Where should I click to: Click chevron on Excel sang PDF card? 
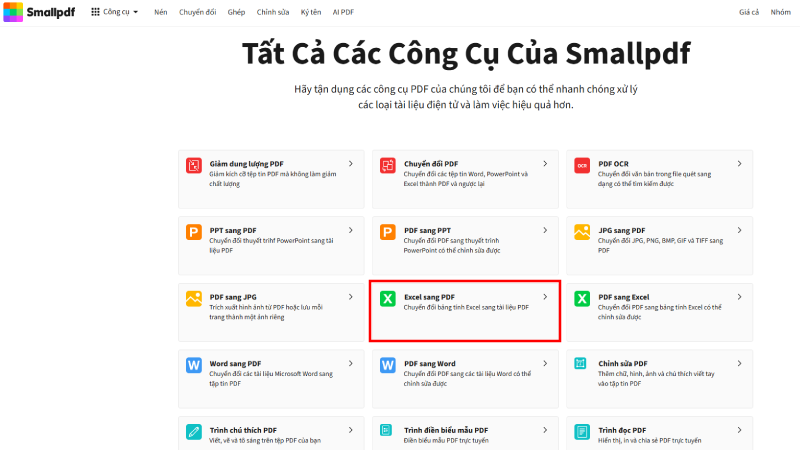click(x=545, y=297)
